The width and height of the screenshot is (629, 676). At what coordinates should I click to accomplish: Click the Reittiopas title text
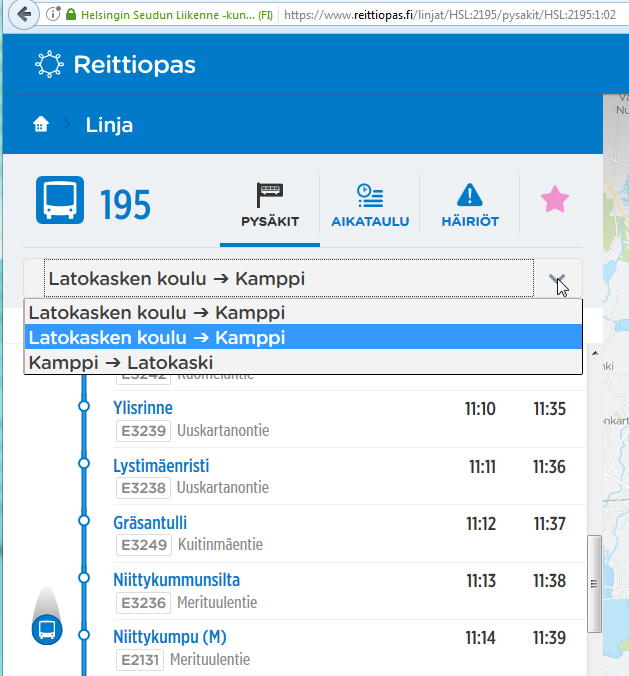[135, 65]
